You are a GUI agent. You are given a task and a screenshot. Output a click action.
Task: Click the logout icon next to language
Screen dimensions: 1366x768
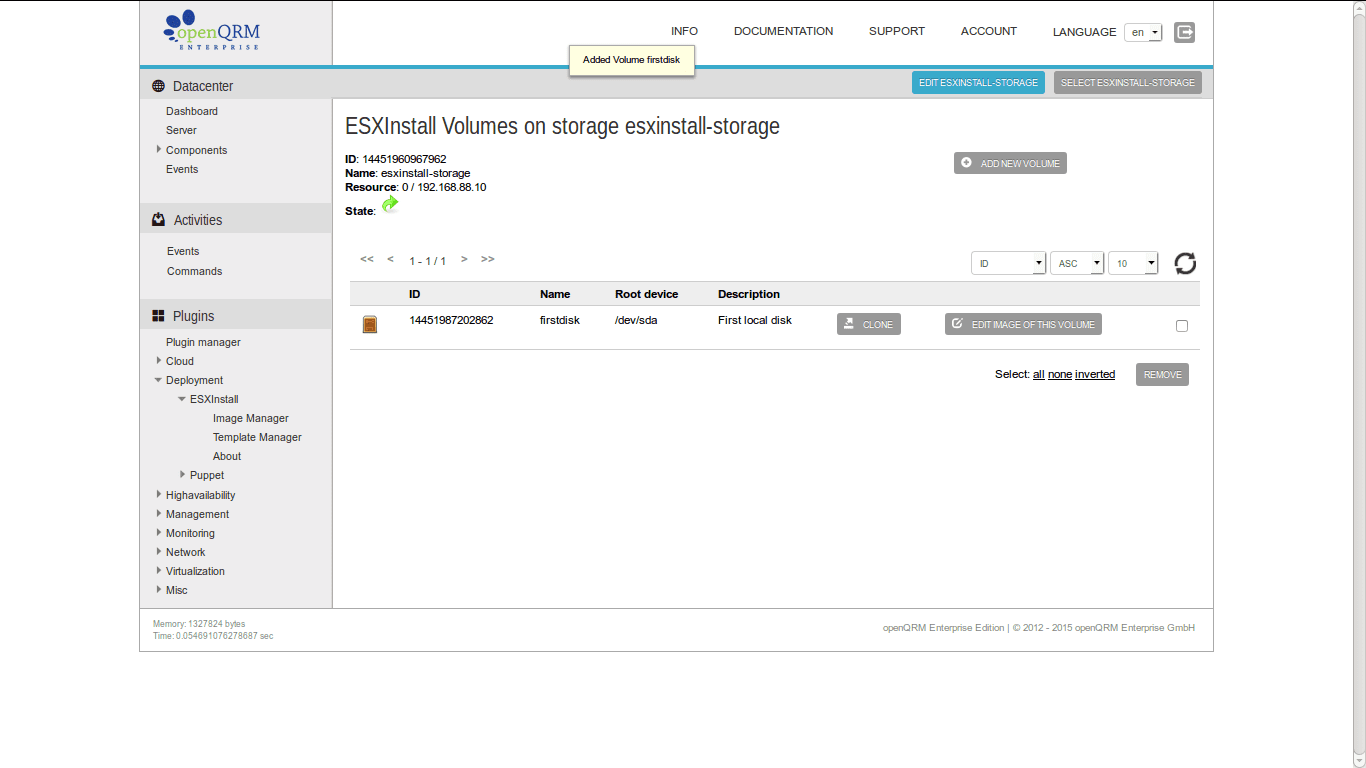point(1184,32)
